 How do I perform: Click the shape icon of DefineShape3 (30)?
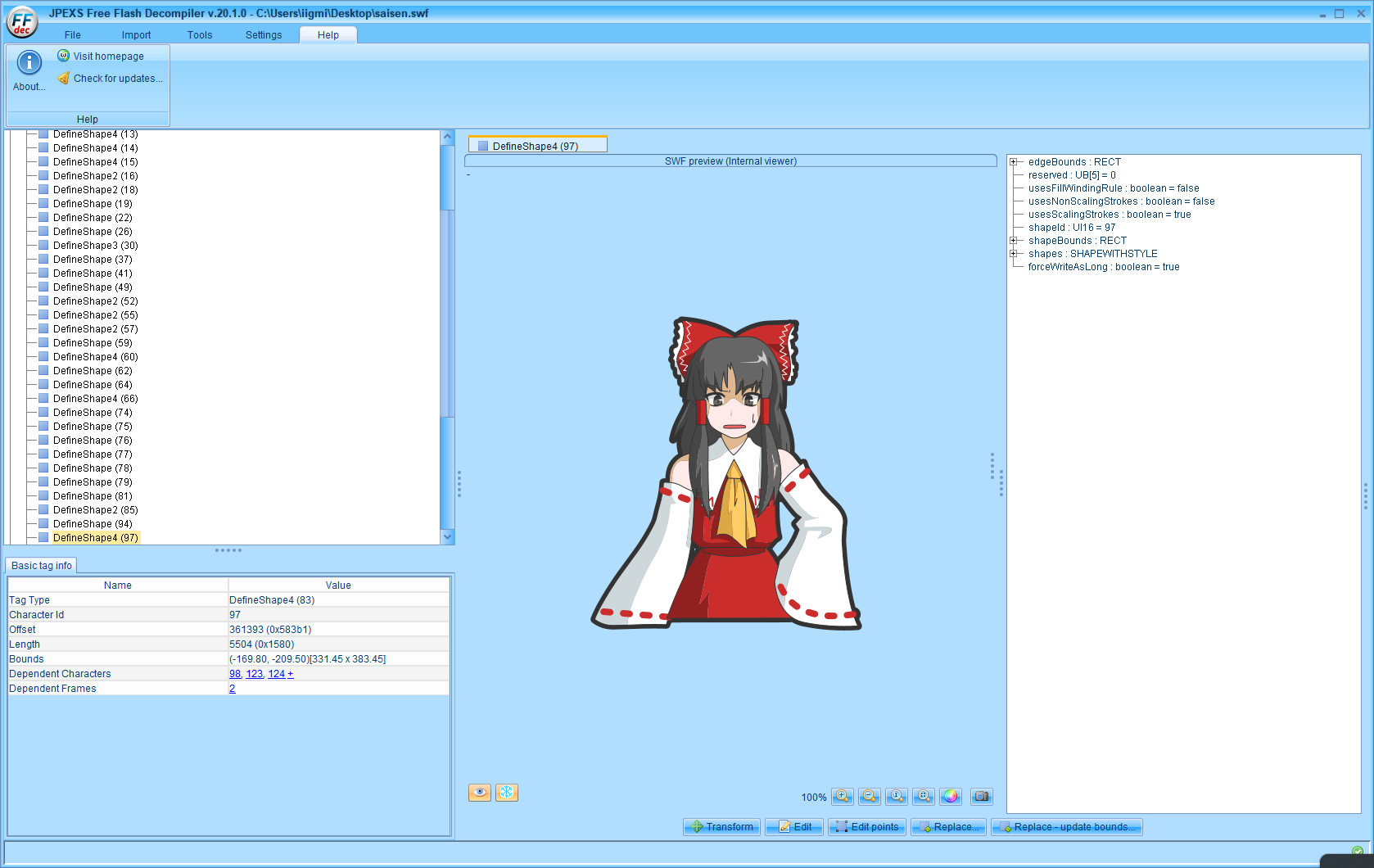point(43,246)
